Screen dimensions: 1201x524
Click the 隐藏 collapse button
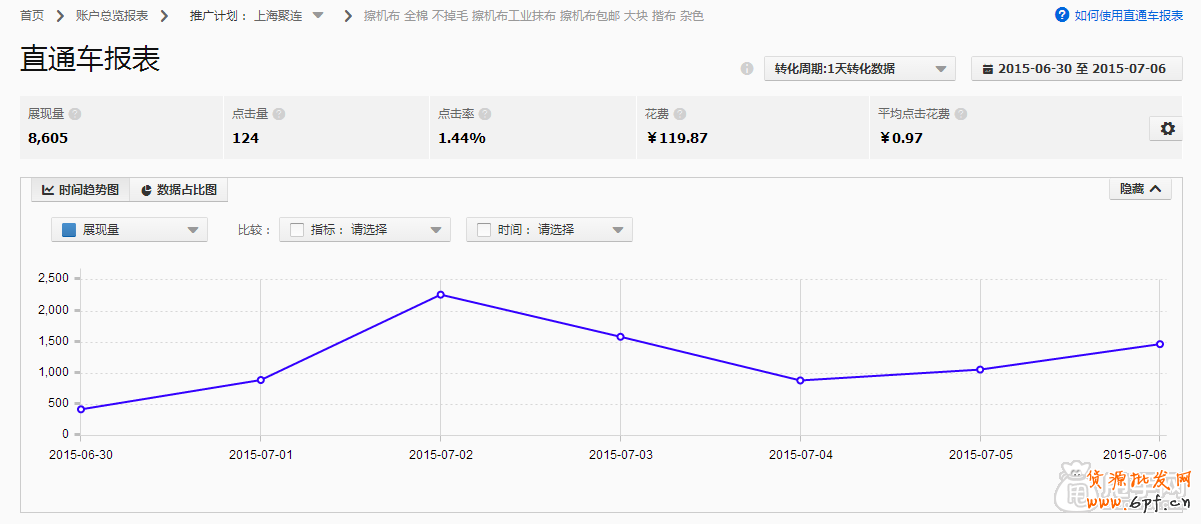tap(1140, 189)
